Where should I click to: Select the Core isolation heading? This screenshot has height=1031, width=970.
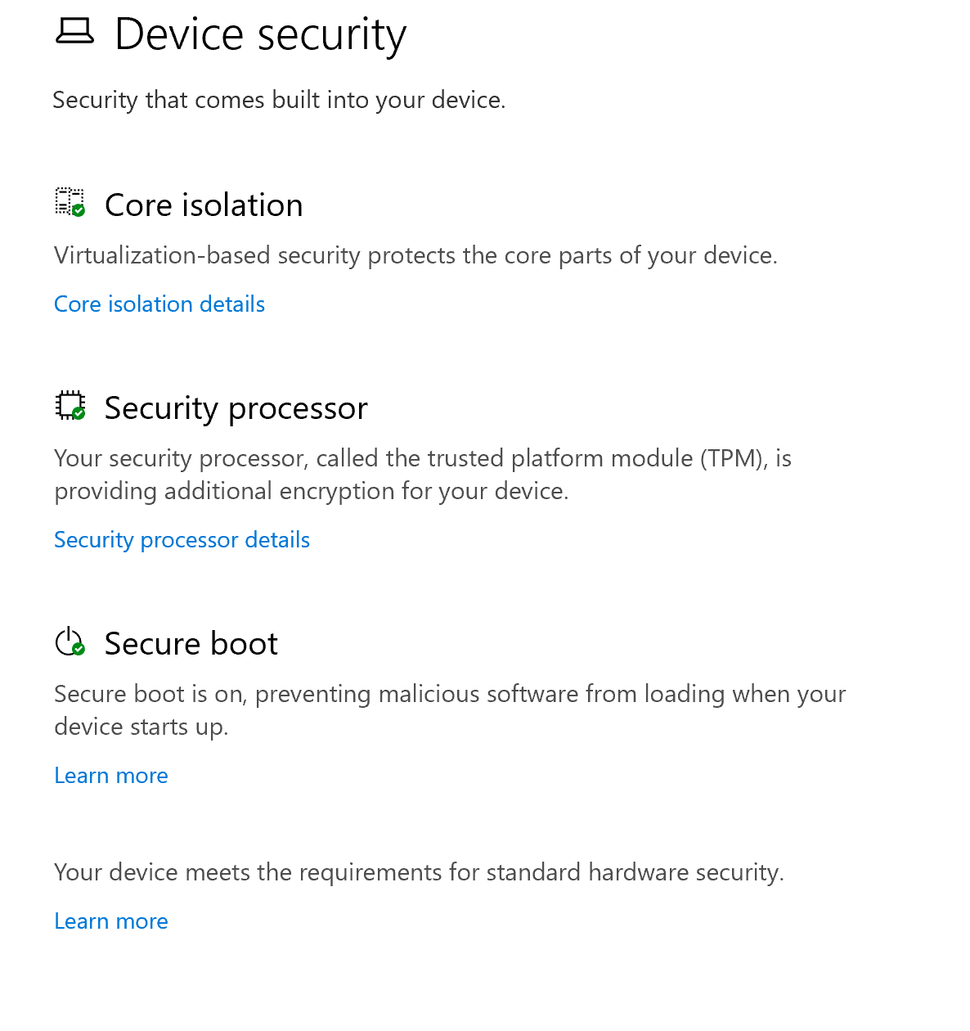203,204
